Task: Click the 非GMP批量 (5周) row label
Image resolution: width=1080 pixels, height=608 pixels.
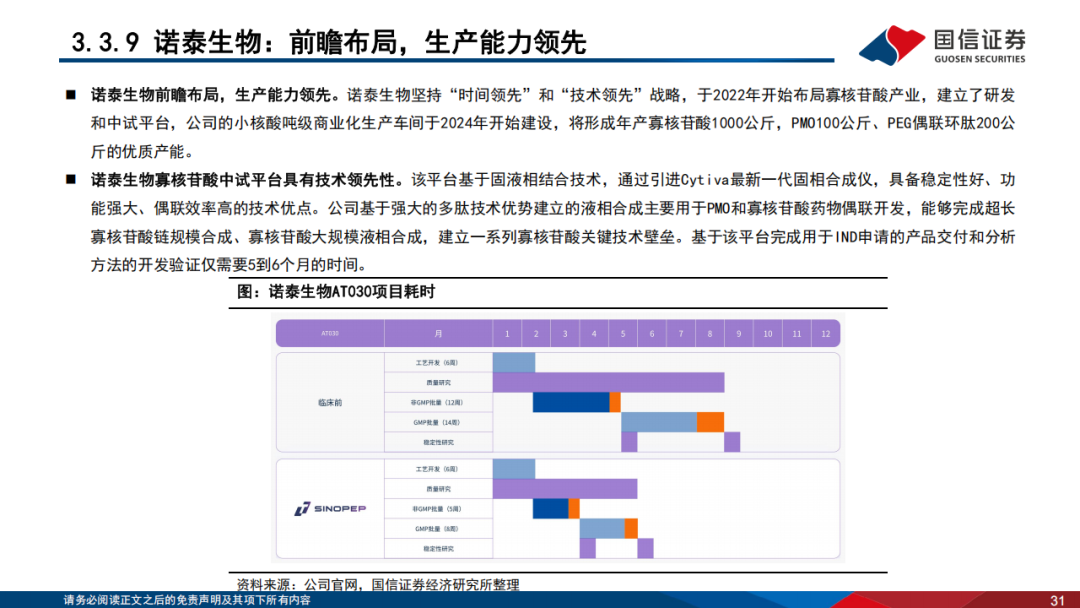Action: (x=437, y=509)
